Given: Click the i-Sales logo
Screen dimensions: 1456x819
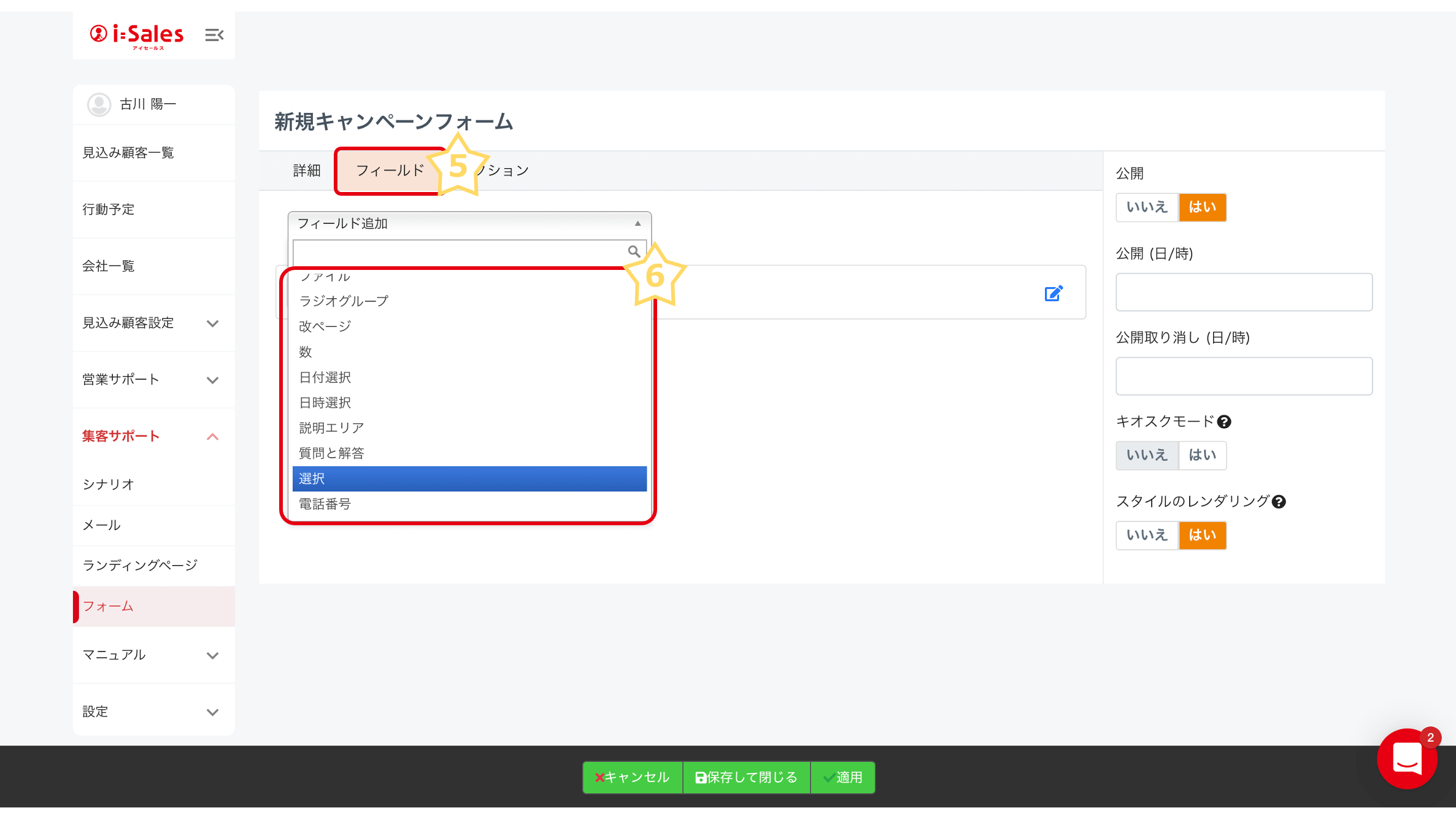Looking at the screenshot, I should tap(137, 35).
